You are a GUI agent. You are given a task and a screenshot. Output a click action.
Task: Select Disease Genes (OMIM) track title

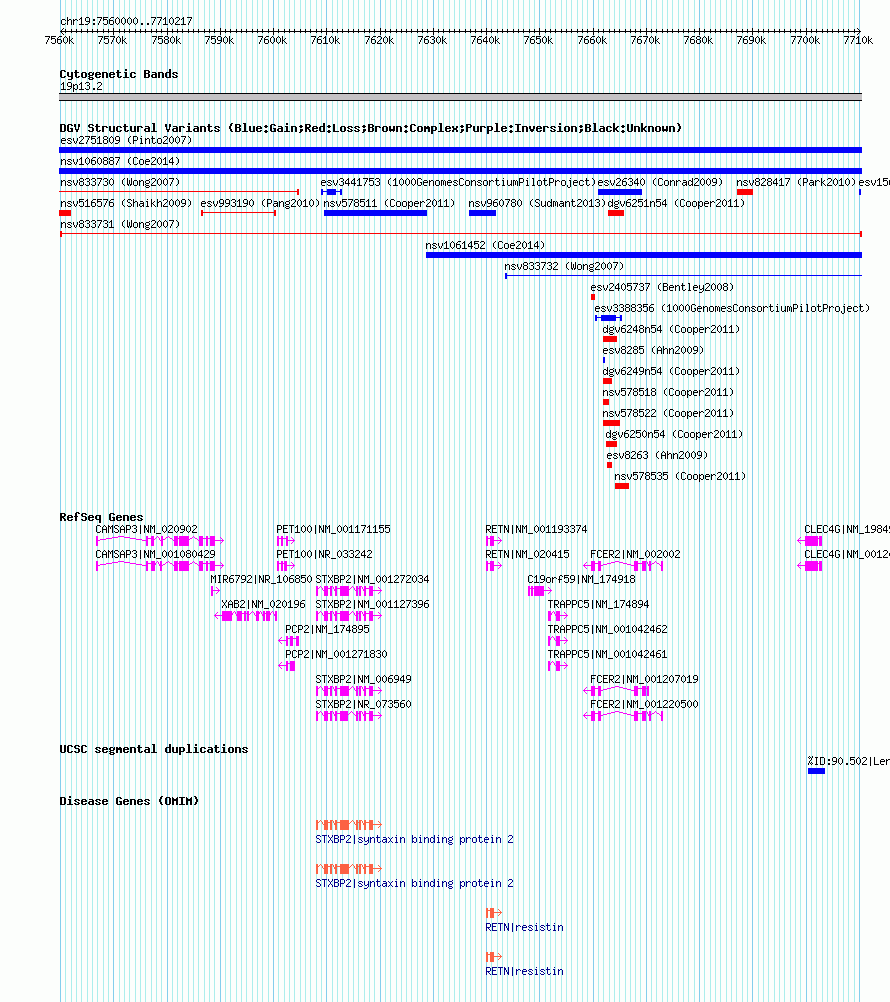[129, 801]
